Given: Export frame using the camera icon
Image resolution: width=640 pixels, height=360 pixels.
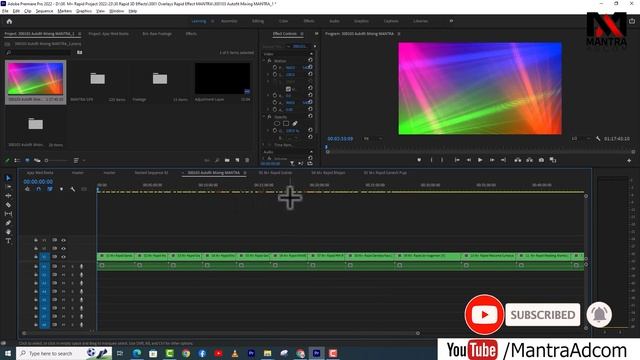Looking at the screenshot, I should tap(541, 160).
